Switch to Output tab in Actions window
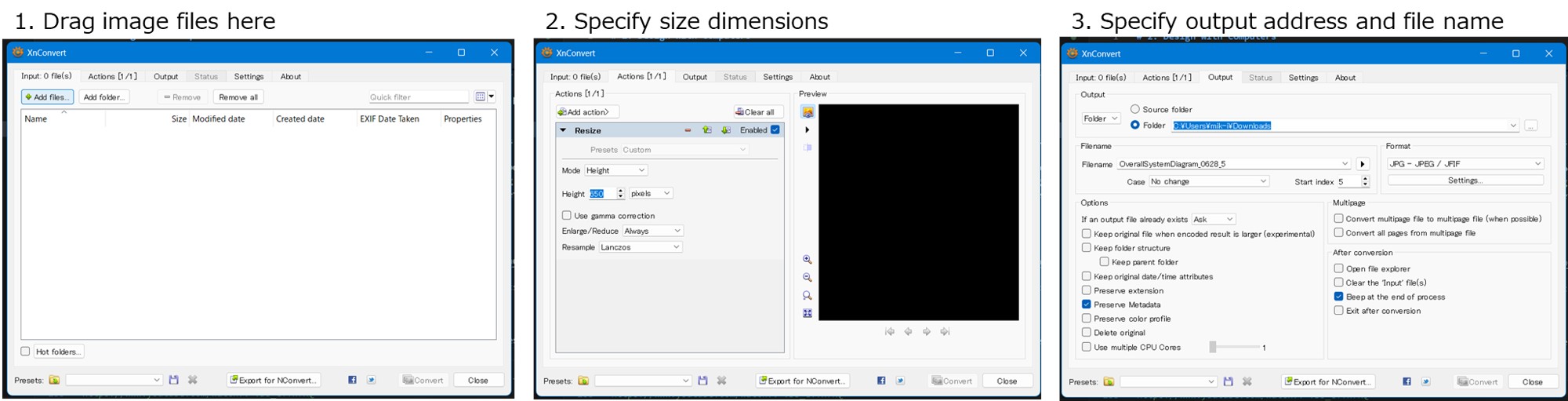Screen dimensions: 1568x401 (695, 77)
